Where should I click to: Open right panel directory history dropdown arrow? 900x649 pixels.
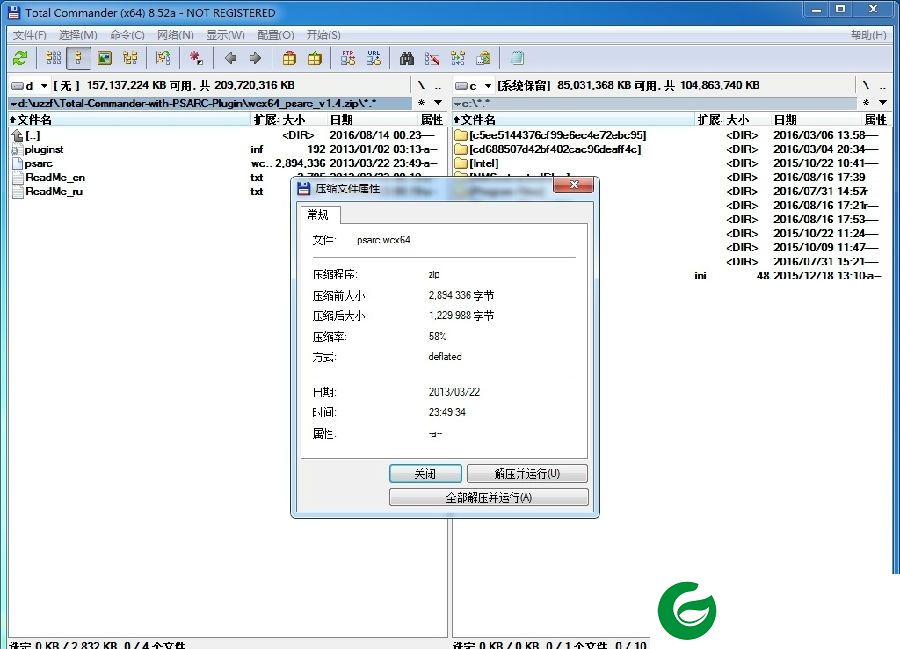[x=883, y=103]
